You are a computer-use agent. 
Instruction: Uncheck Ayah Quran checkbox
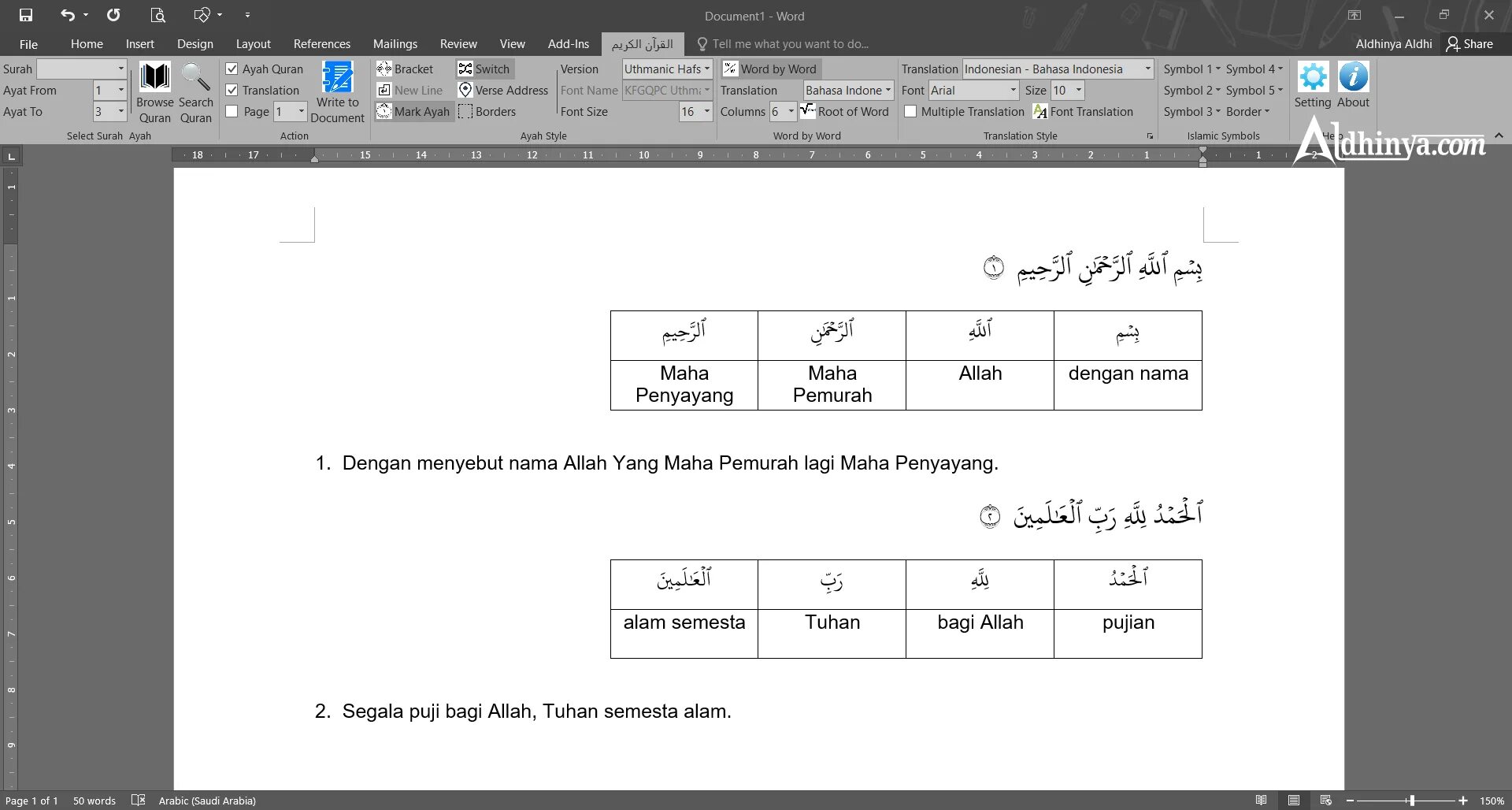(232, 69)
